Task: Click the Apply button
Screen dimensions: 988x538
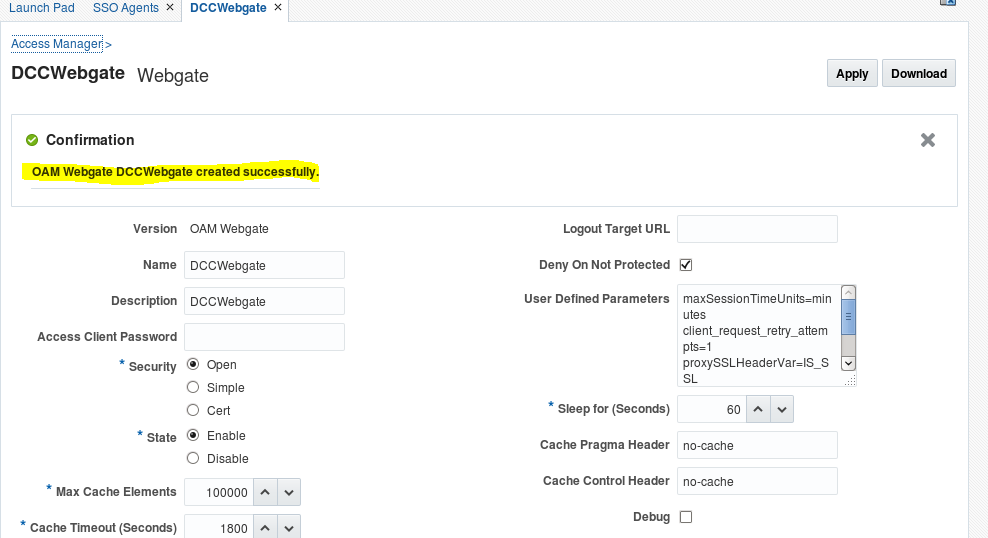Action: [x=852, y=73]
